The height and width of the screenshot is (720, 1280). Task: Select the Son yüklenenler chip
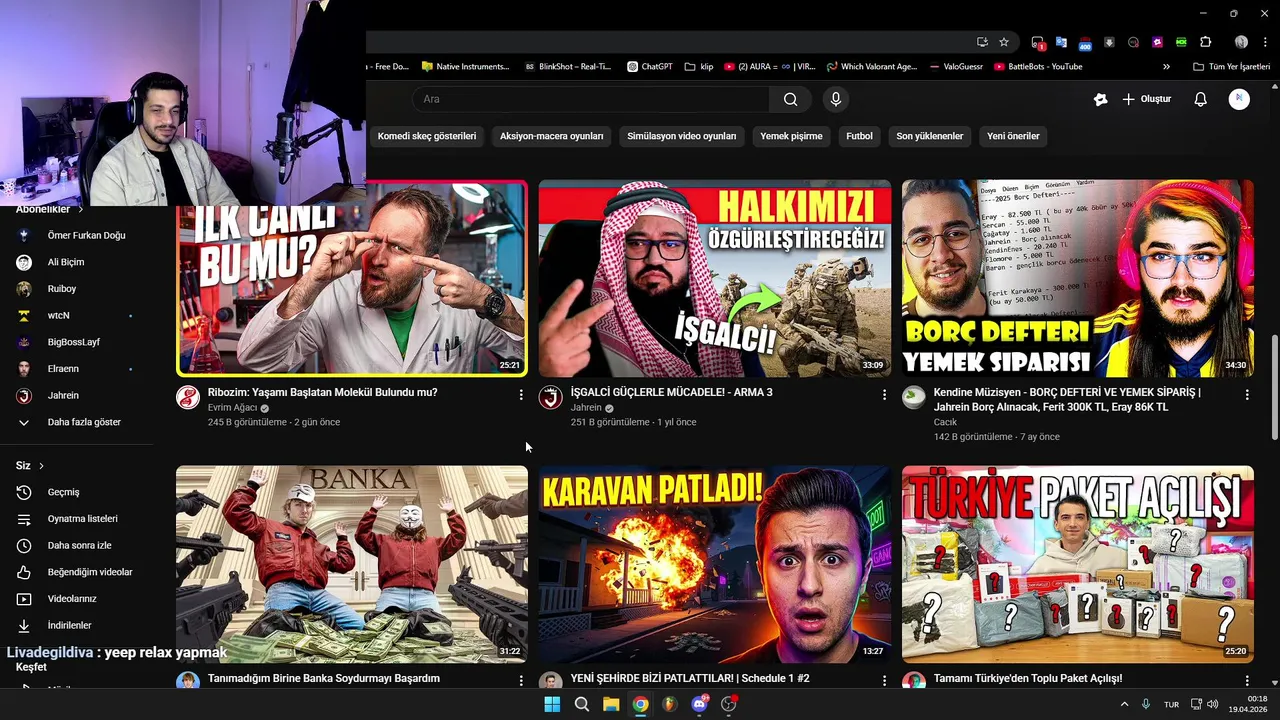pyautogui.click(x=930, y=136)
